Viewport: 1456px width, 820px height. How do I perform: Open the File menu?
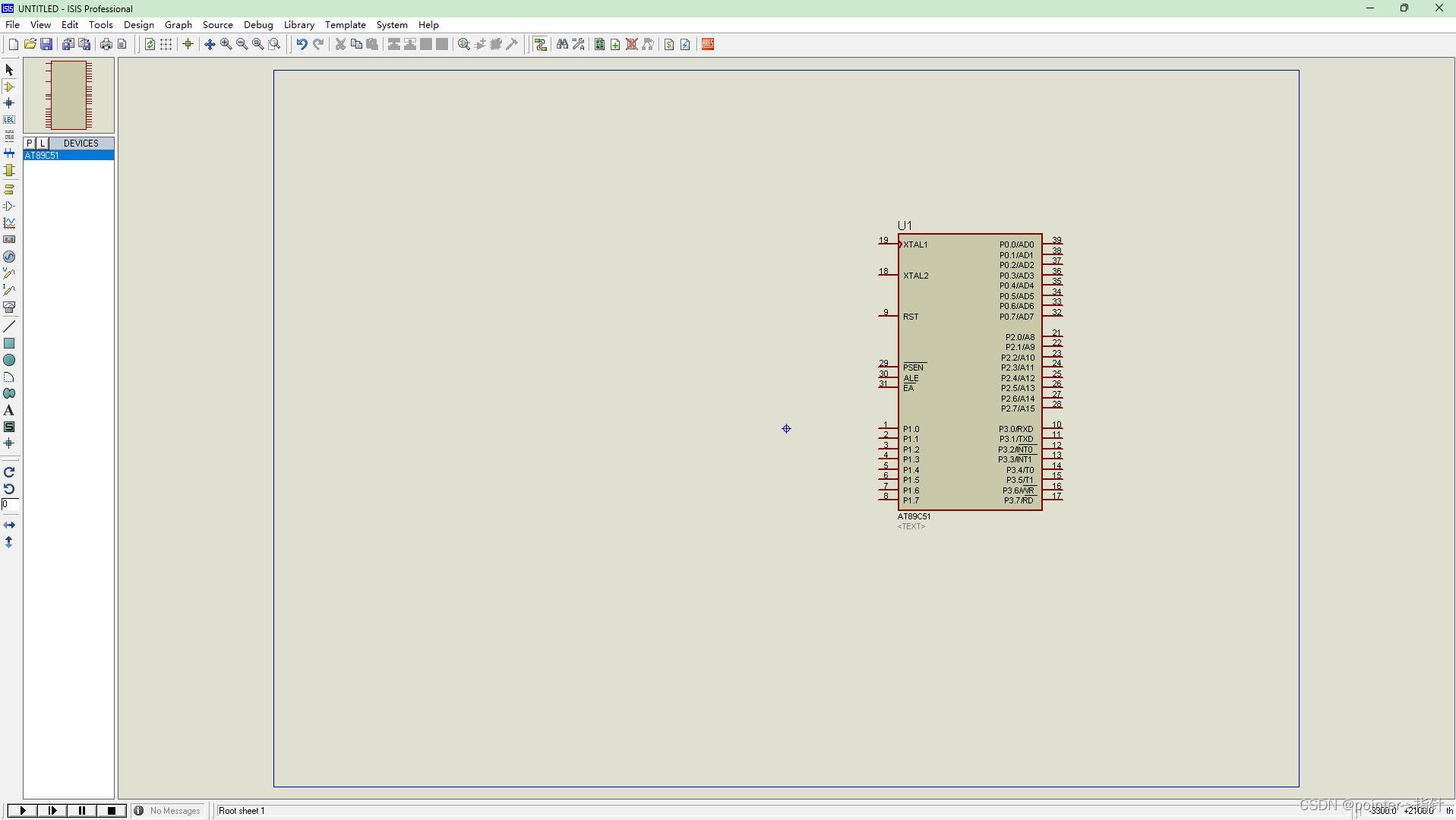pyautogui.click(x=12, y=24)
